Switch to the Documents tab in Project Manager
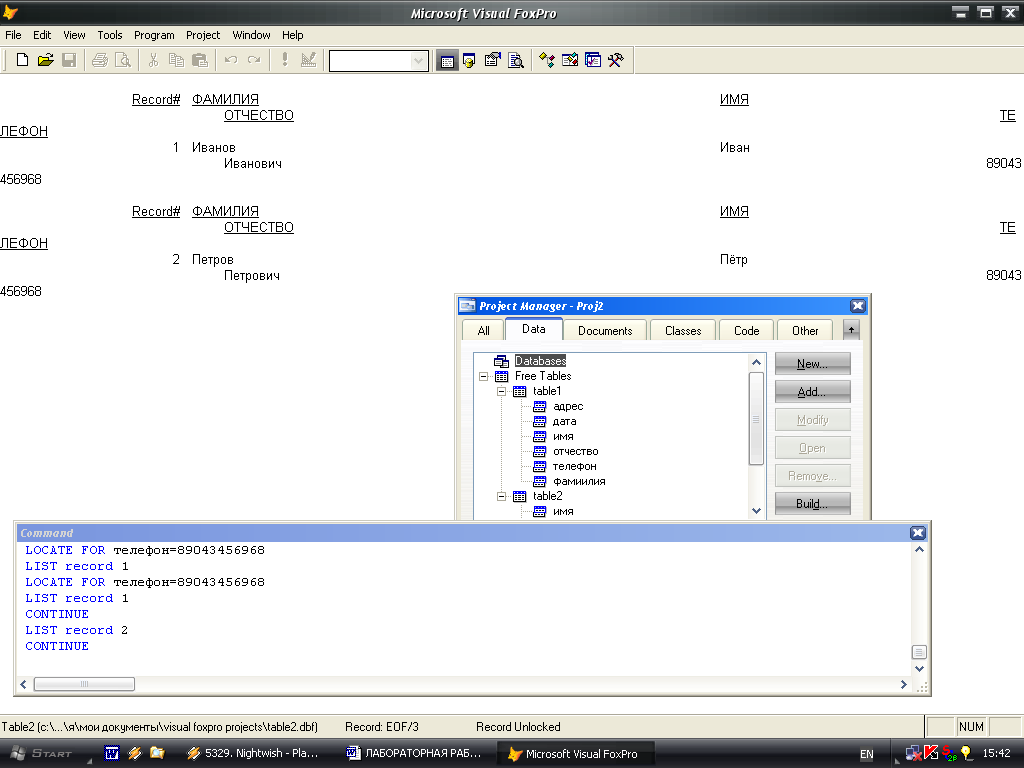This screenshot has height=768, width=1024. coord(605,330)
